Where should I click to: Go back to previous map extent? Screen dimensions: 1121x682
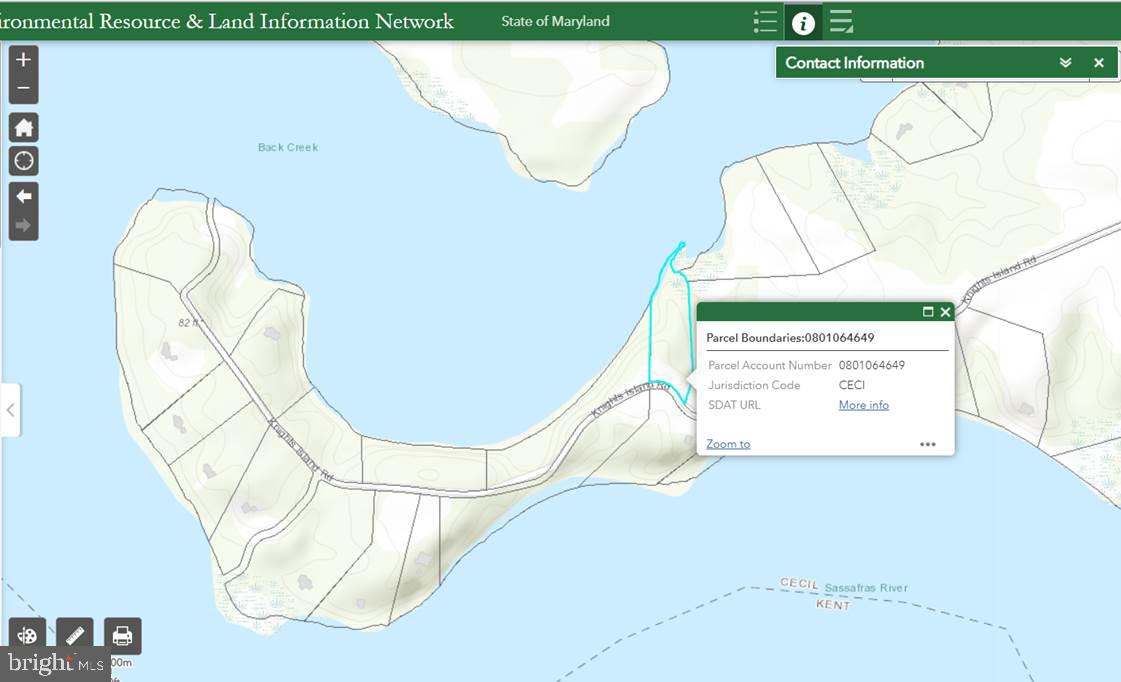coord(24,196)
